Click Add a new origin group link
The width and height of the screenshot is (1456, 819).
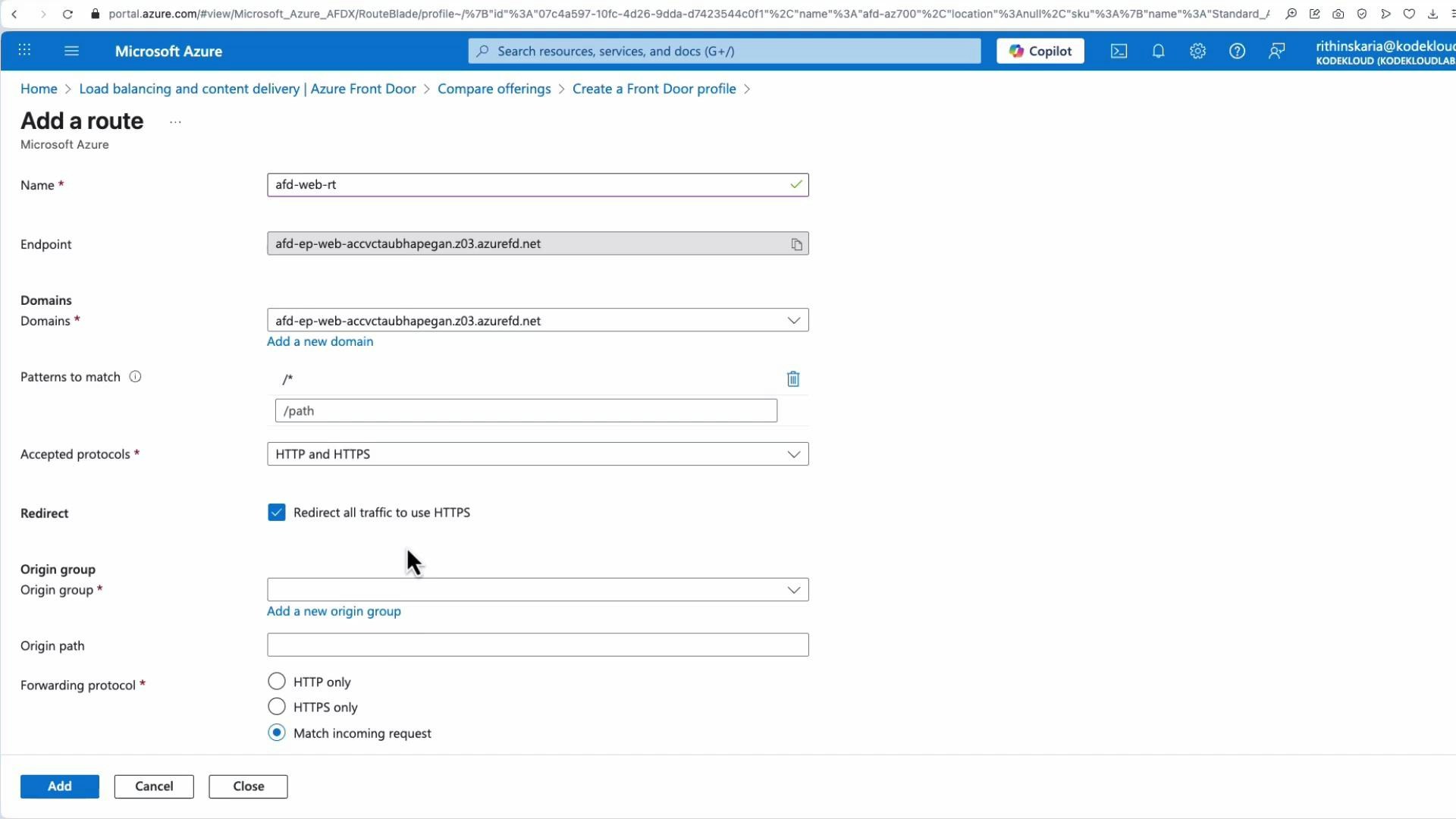334,611
